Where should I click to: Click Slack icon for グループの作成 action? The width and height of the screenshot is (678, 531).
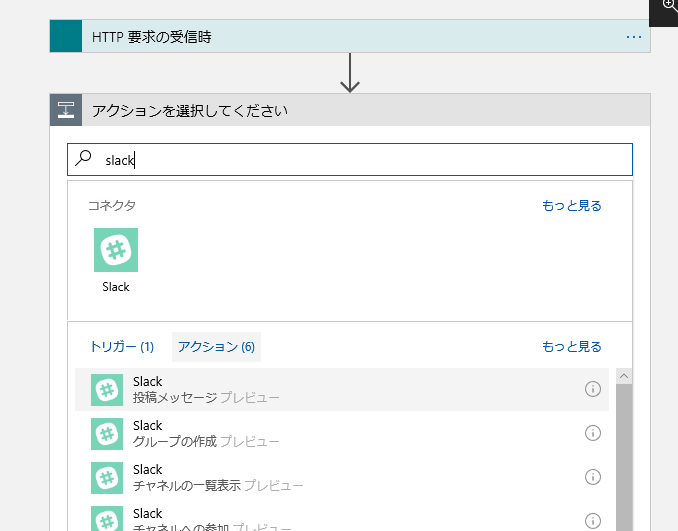pos(107,434)
